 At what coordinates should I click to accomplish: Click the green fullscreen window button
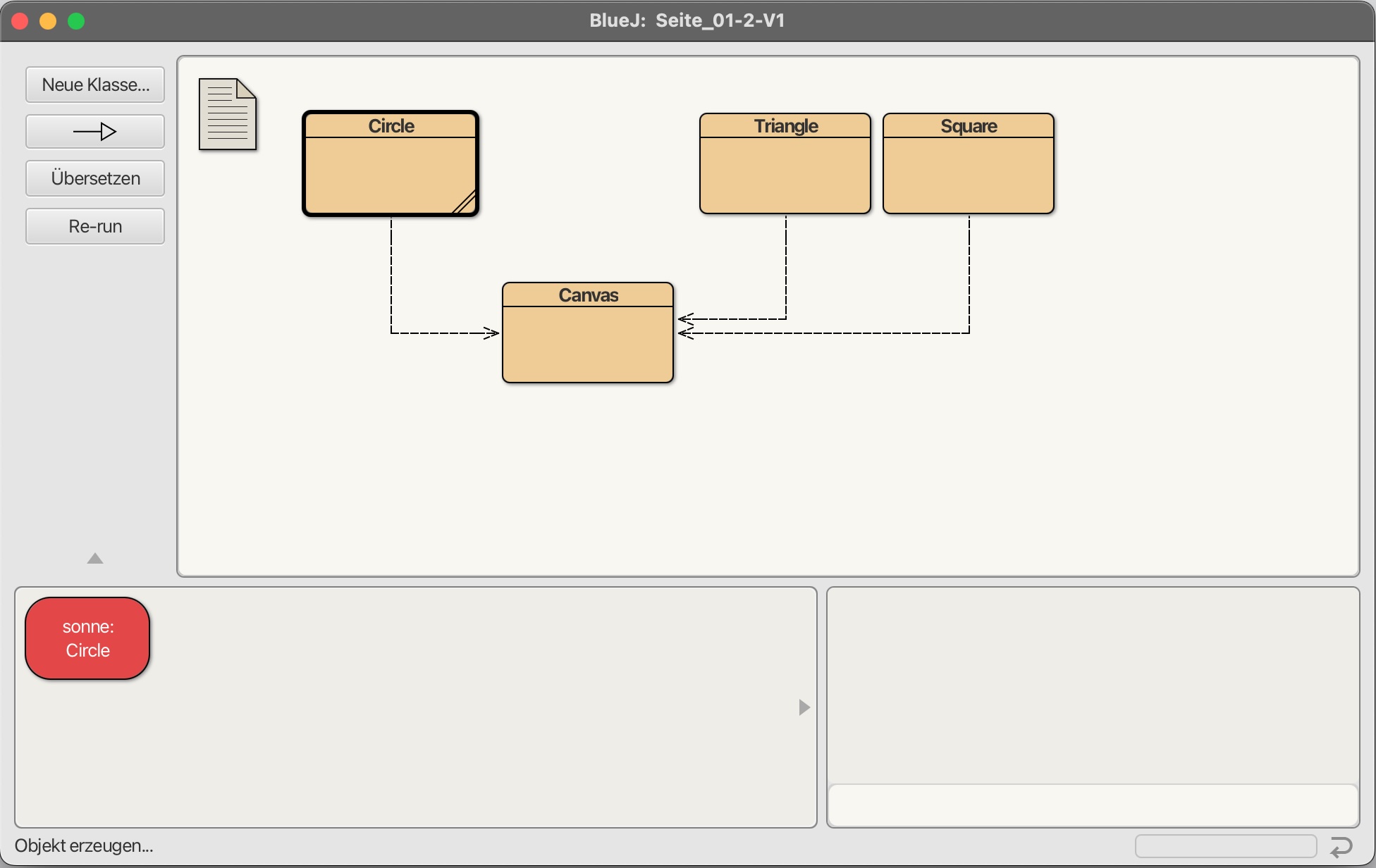click(x=76, y=21)
